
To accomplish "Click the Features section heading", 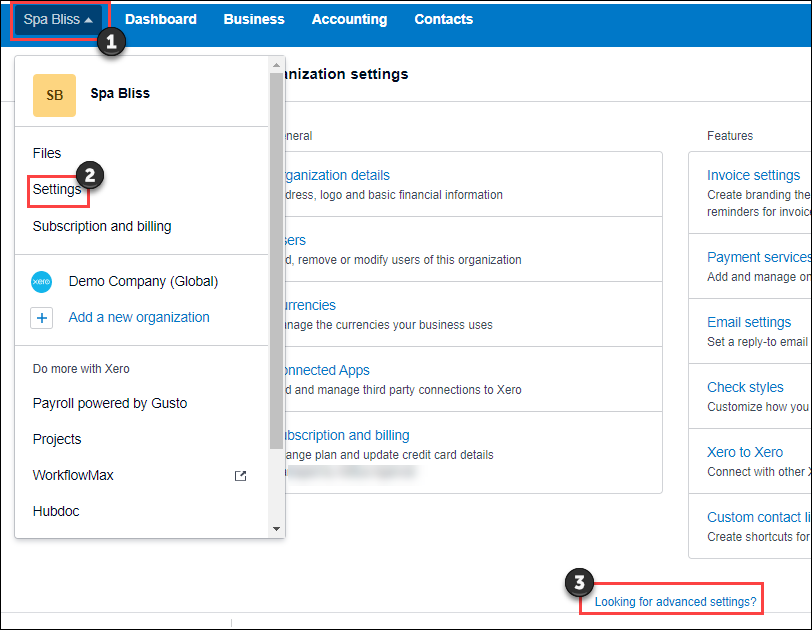I will pos(730,136).
